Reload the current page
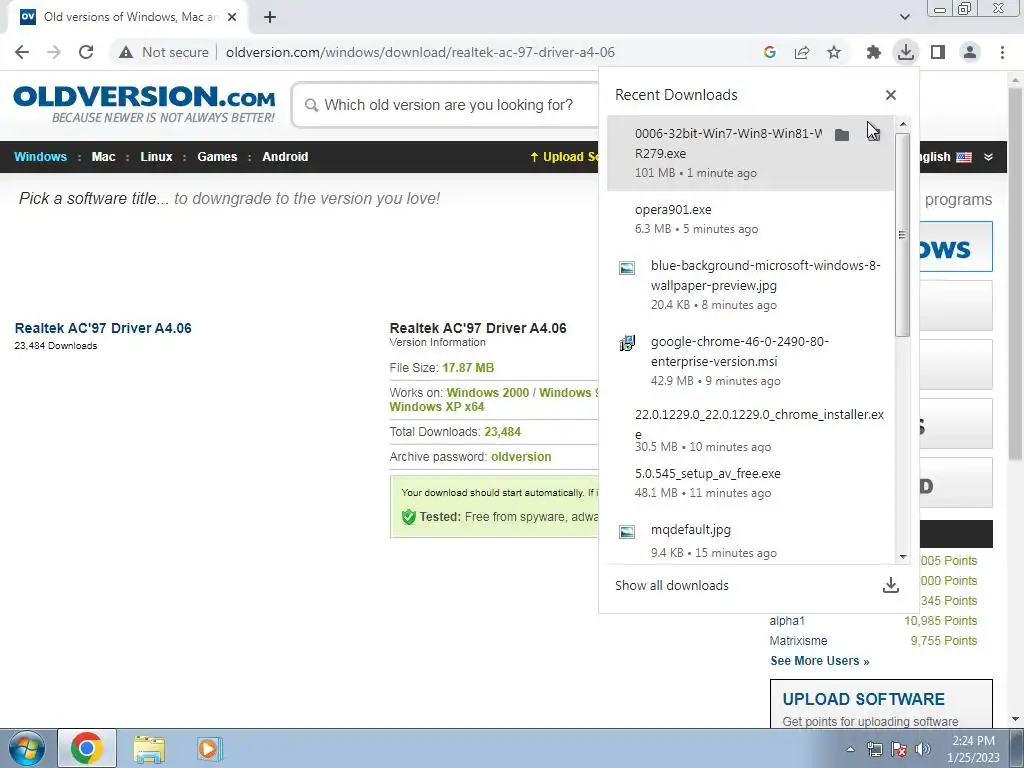Viewport: 1024px width, 768px height. click(x=86, y=52)
